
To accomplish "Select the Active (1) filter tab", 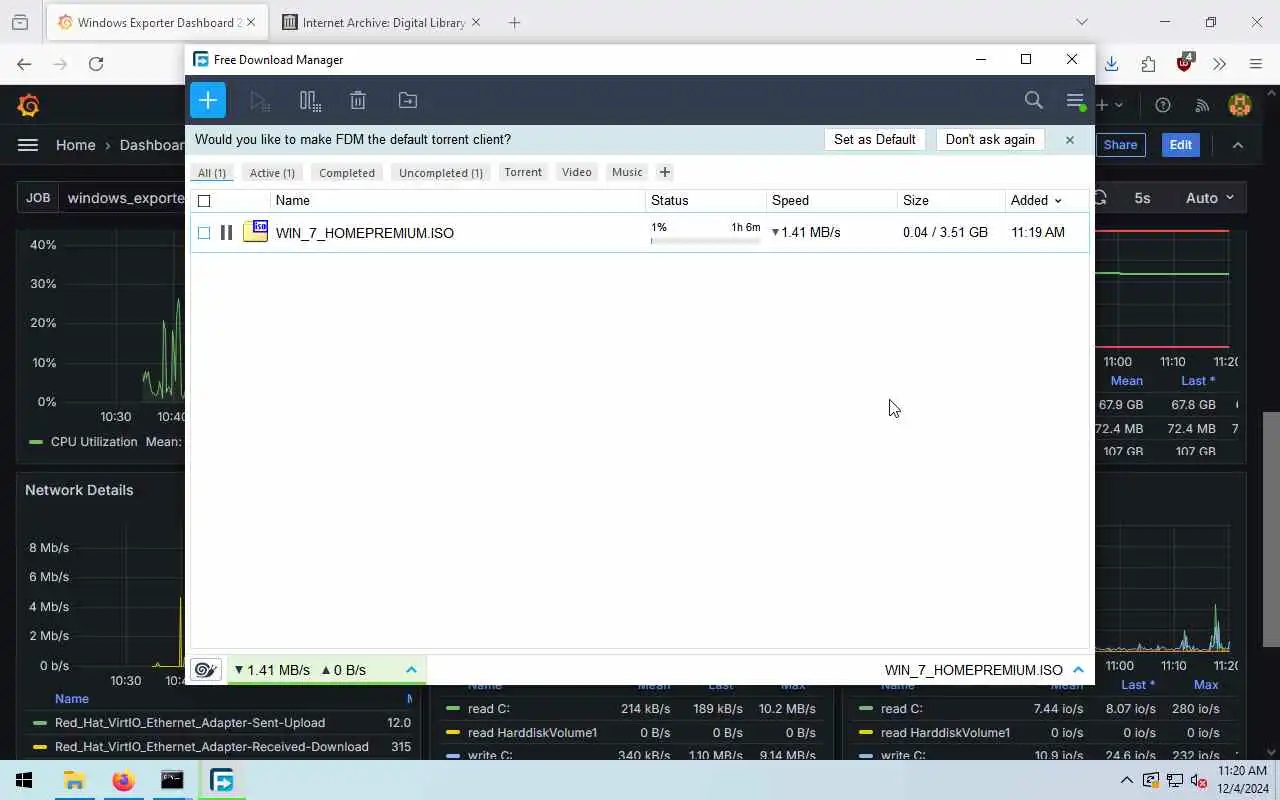I will pos(272,173).
